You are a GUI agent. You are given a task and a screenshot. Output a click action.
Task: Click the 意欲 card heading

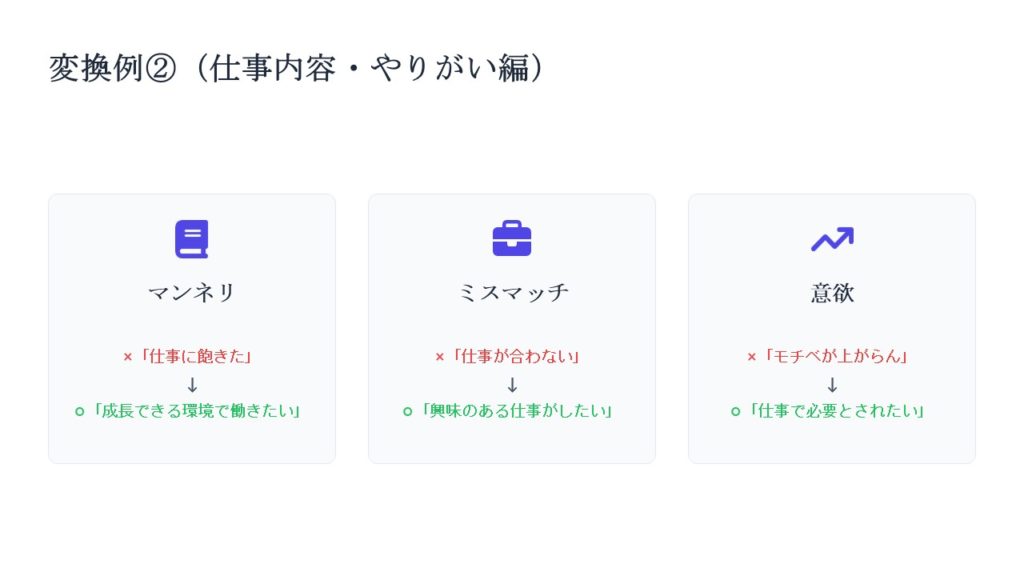tap(832, 293)
